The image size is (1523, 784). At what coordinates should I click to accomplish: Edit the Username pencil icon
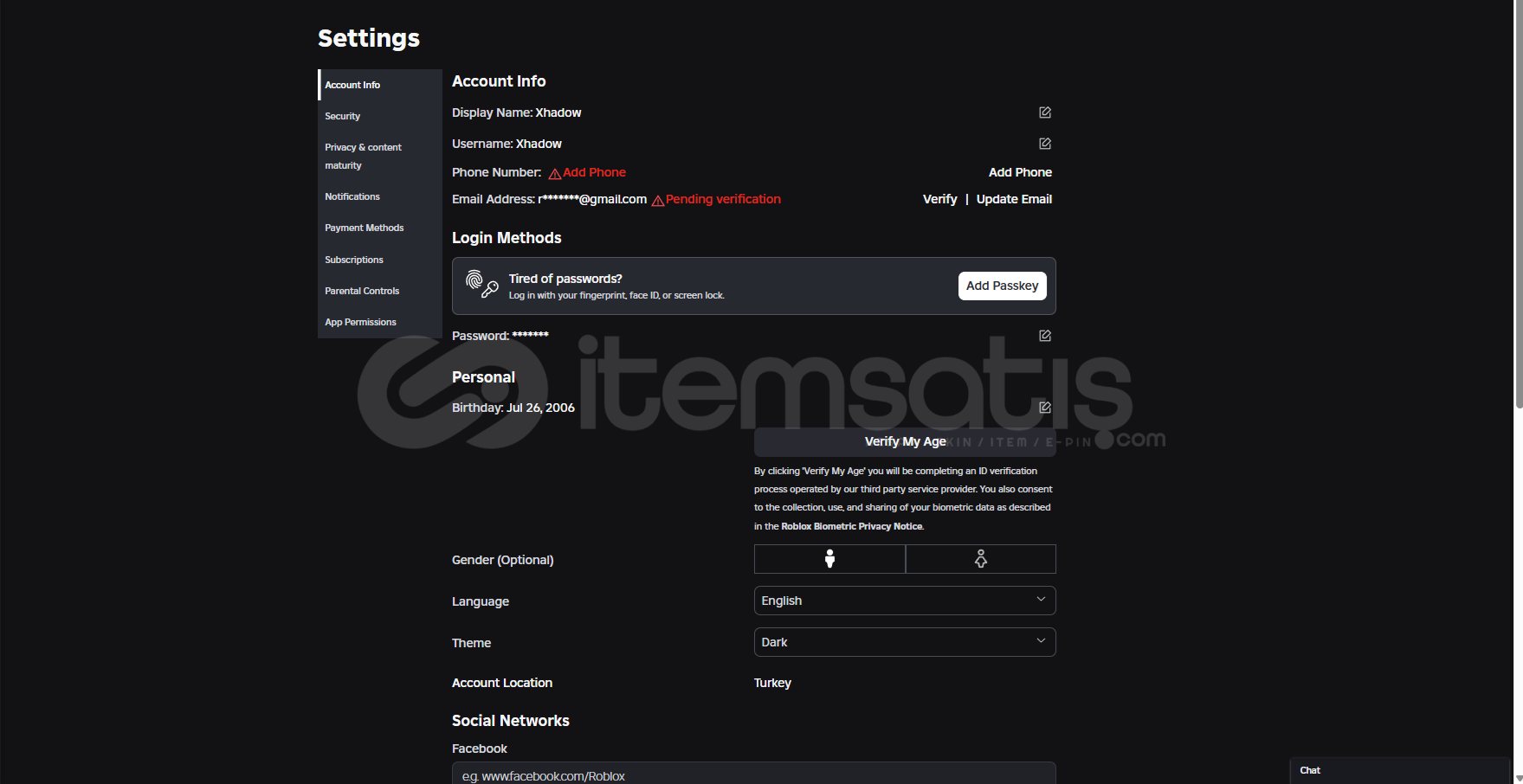point(1045,144)
